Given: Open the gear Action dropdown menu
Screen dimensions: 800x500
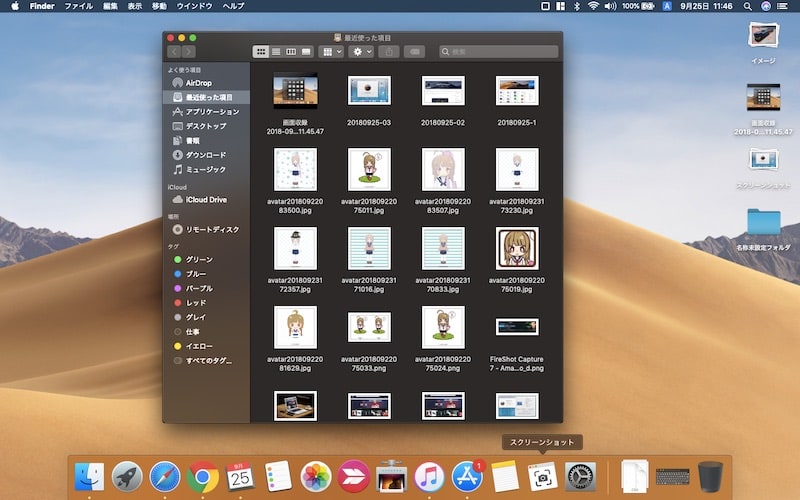Looking at the screenshot, I should point(361,50).
